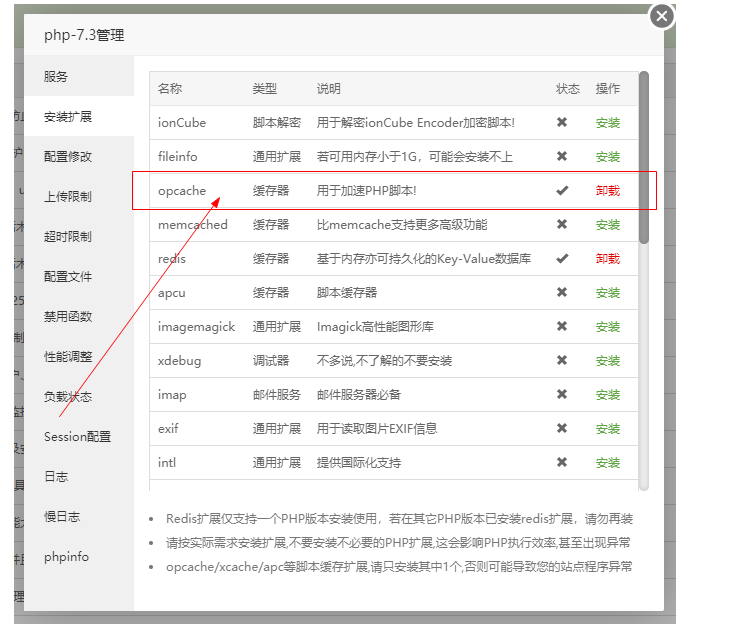Go to 上传限制 settings
The height and width of the screenshot is (643, 731).
pos(68,196)
